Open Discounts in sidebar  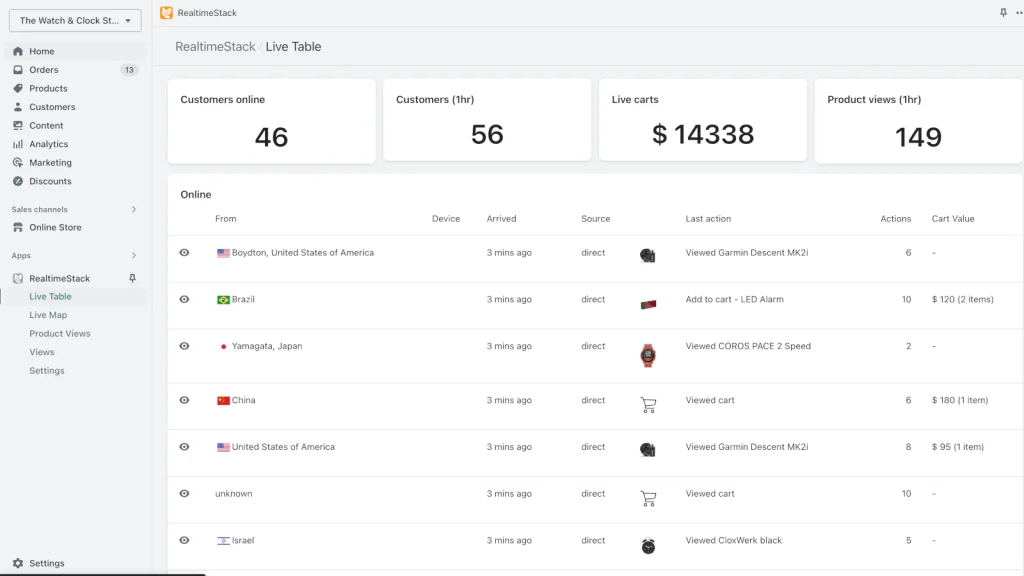[50, 182]
